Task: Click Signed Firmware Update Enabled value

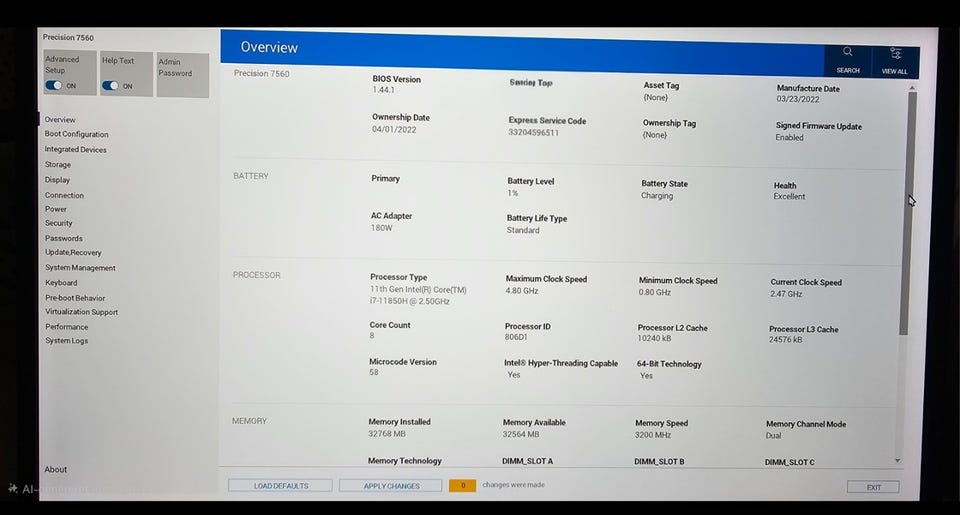Action: point(789,138)
